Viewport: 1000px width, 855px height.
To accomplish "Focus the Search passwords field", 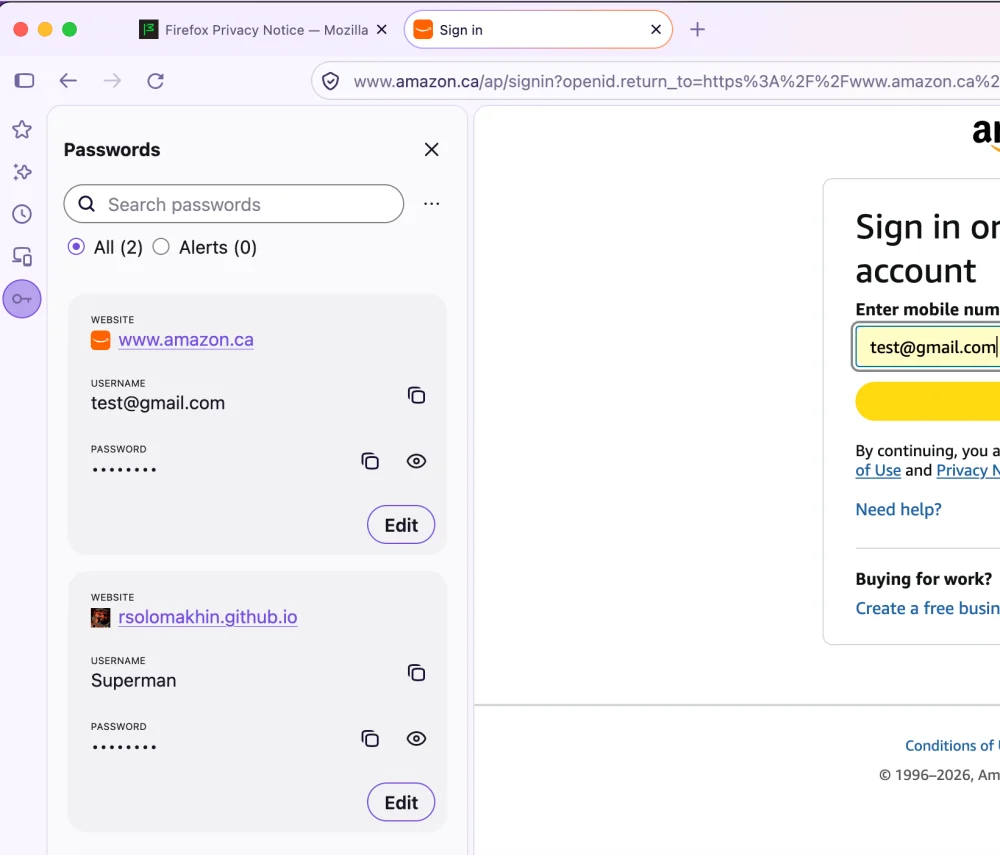I will [x=233, y=204].
